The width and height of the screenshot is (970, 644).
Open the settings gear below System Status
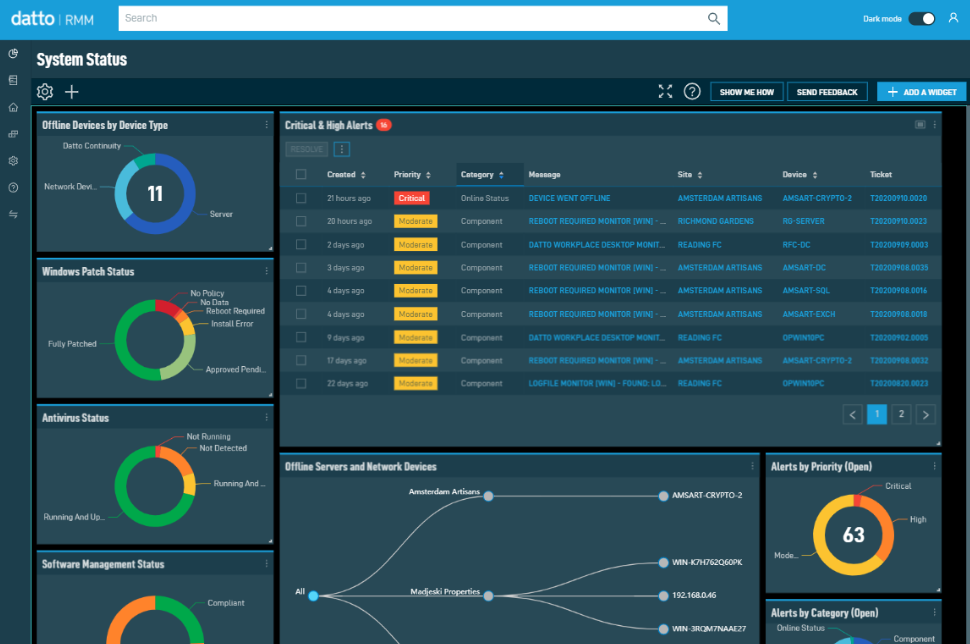44,91
